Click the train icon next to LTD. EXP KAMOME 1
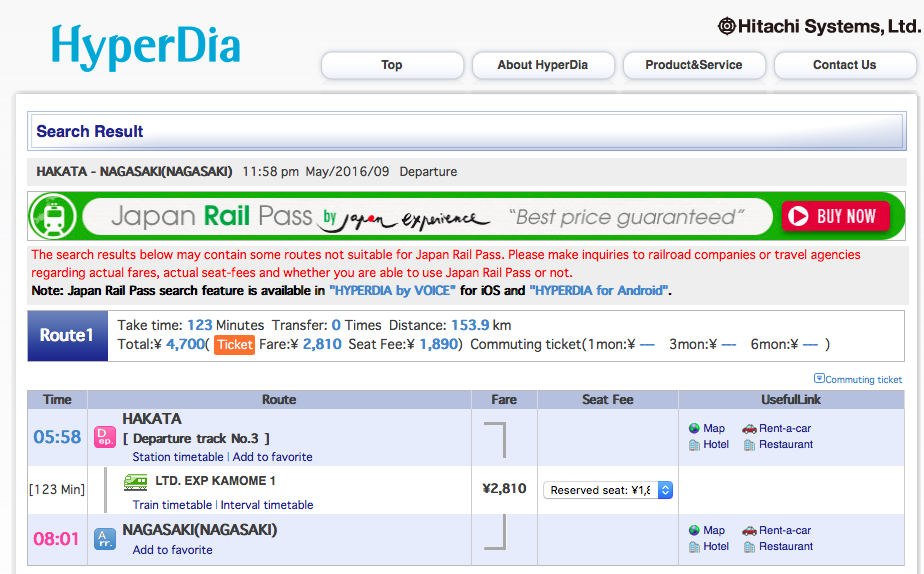This screenshot has width=924, height=574. click(x=136, y=482)
